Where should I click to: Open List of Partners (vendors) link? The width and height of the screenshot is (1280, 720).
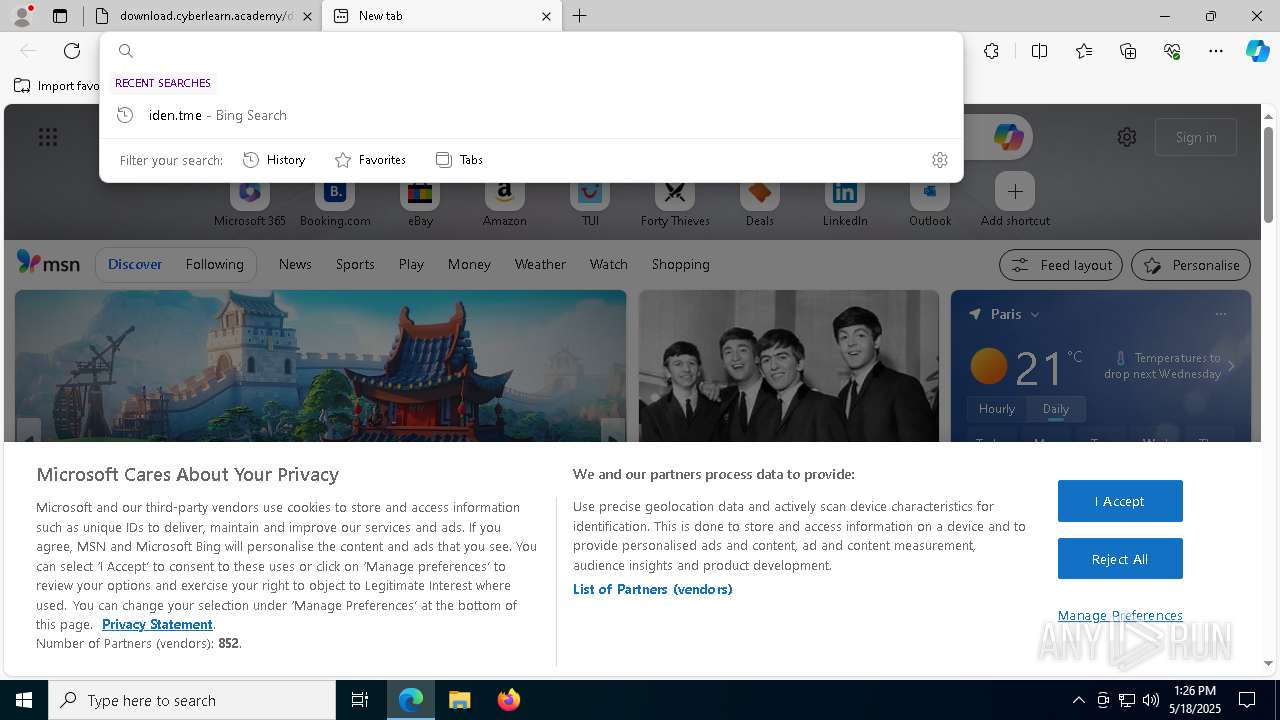(x=653, y=589)
